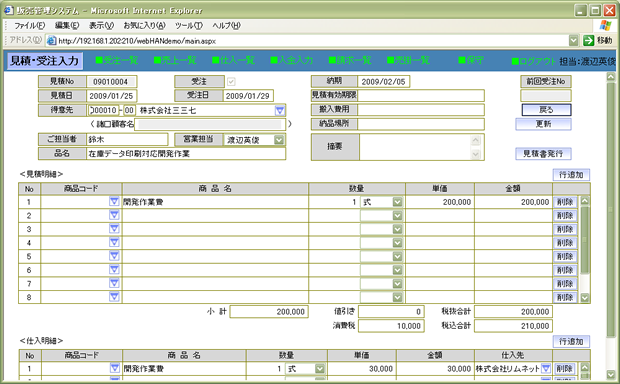This screenshot has width=620, height=384.
Task: Open product code lookup in estimate row 8
Action: pos(114,297)
